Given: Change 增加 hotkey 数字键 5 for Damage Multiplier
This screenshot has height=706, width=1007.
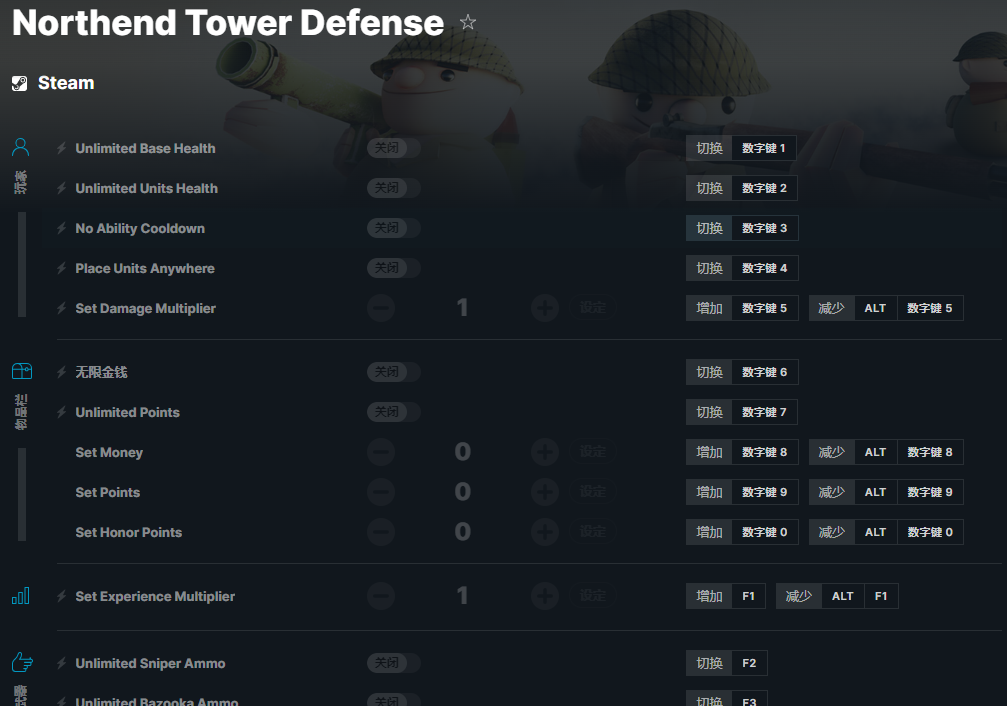Looking at the screenshot, I should pyautogui.click(x=742, y=308).
